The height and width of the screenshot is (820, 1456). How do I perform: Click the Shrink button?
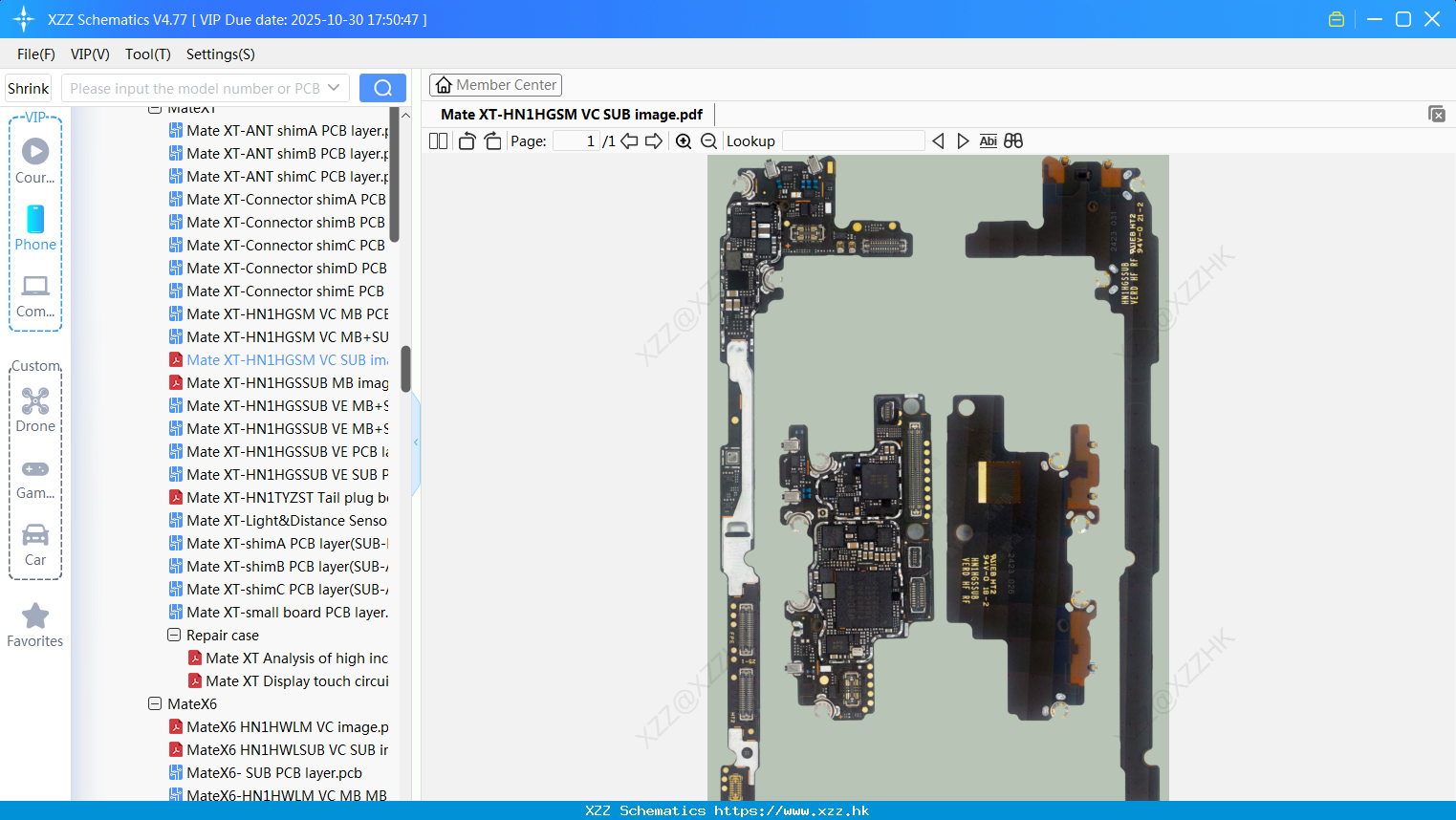click(x=29, y=88)
